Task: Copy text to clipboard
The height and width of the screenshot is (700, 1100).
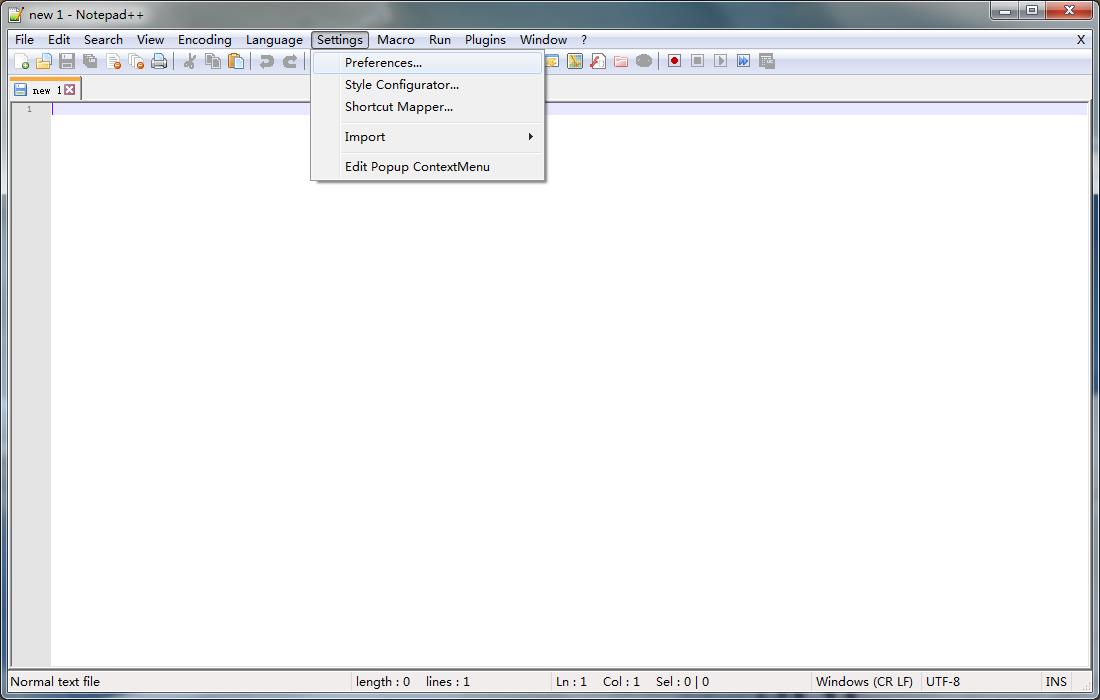Action: [x=212, y=61]
